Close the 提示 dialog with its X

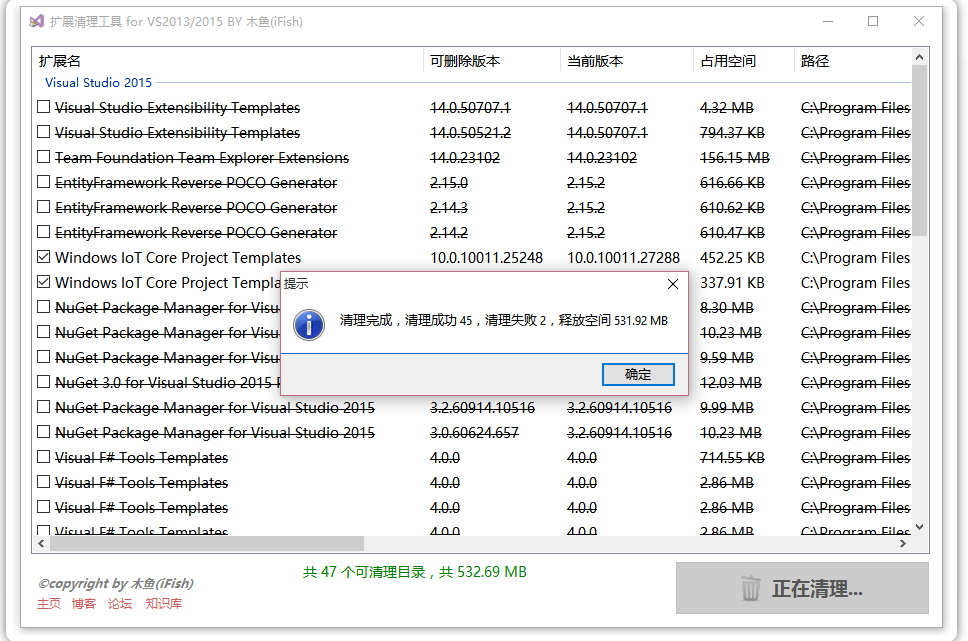click(673, 284)
